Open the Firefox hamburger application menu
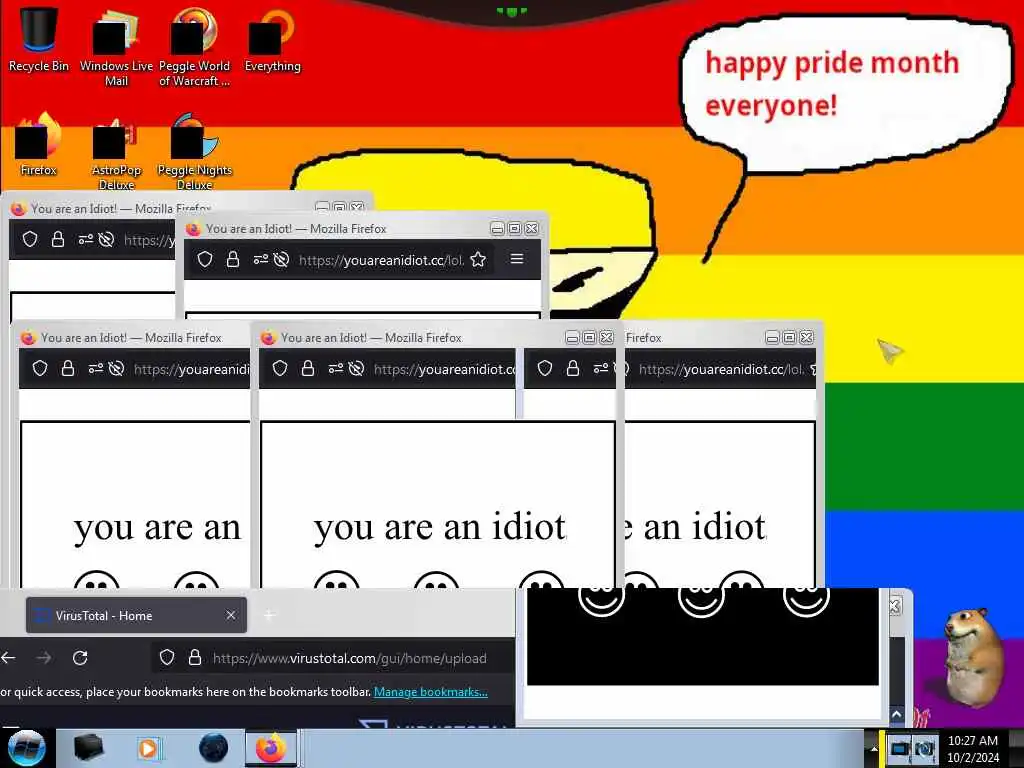The height and width of the screenshot is (768, 1024). coord(517,259)
